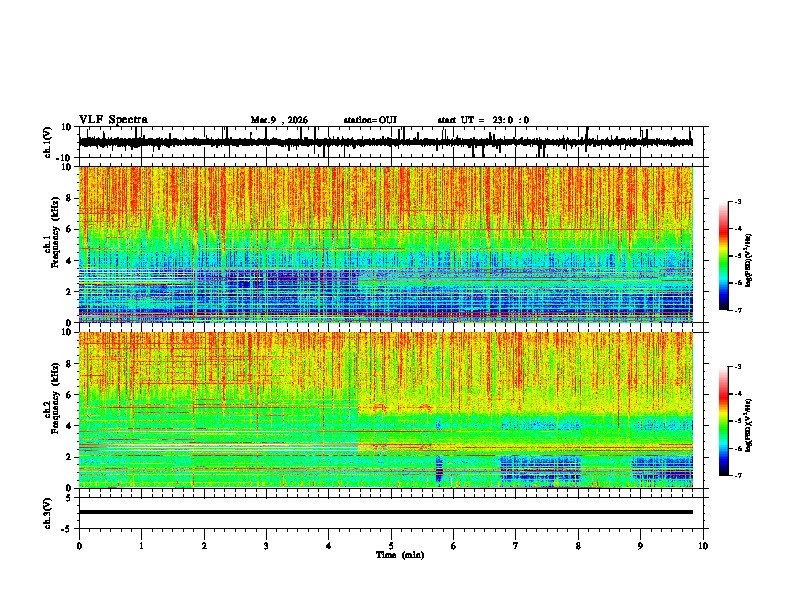Viewport: 792px width, 612px height.
Task: Click the '-7' value on ch.1 colorbar
Action: coord(737,310)
